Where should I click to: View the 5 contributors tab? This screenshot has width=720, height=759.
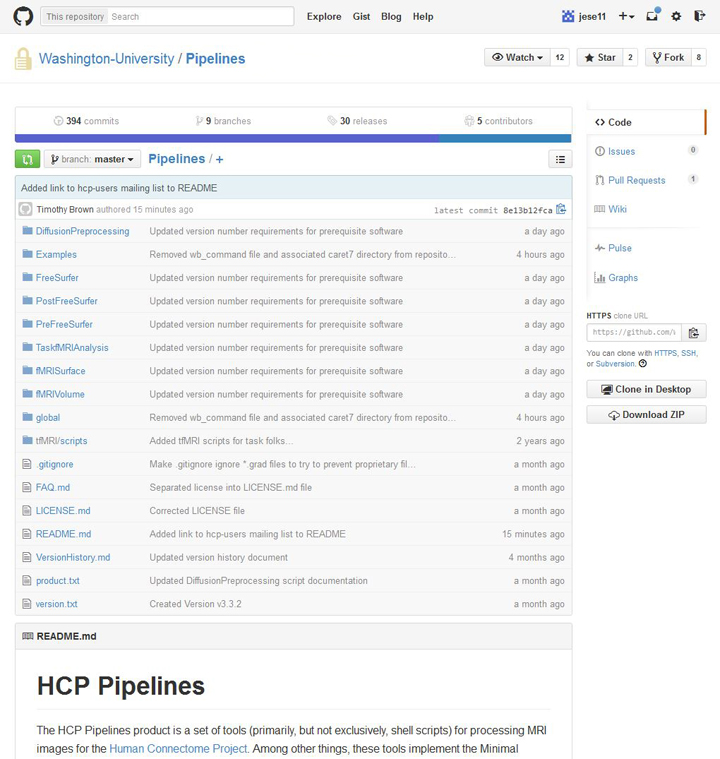click(498, 121)
